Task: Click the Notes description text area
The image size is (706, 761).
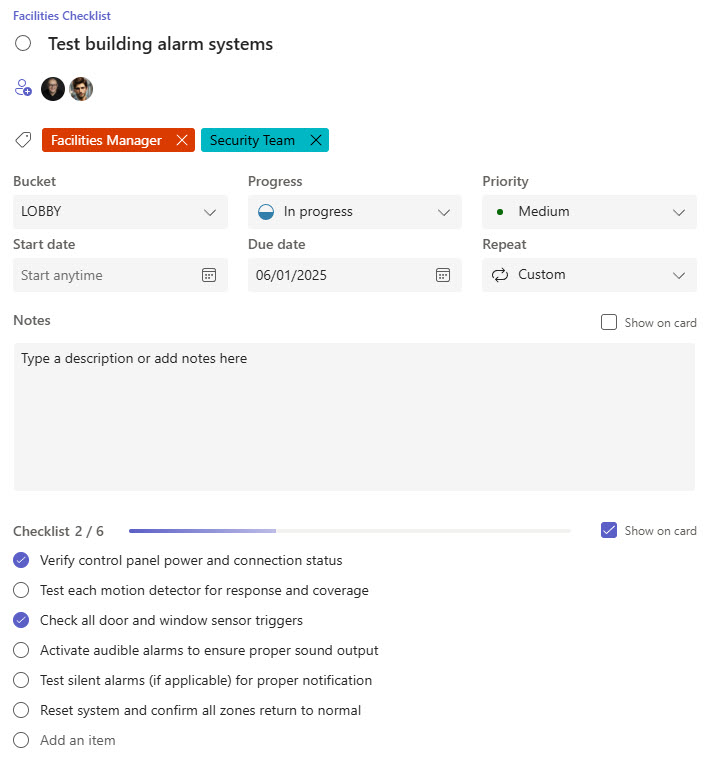Action: [354, 417]
